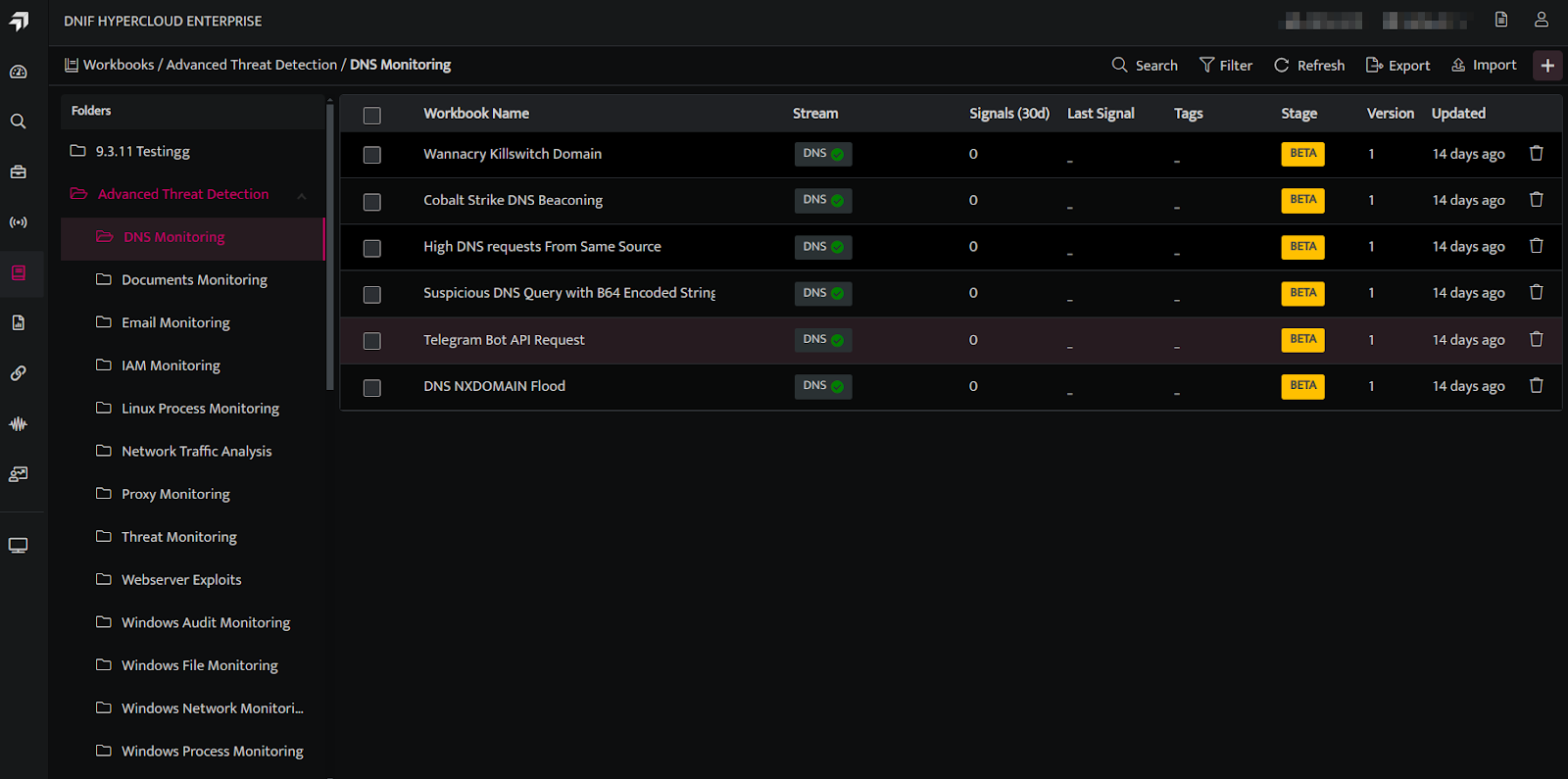Click the Refresh button
This screenshot has height=779, width=1568.
(x=1308, y=66)
